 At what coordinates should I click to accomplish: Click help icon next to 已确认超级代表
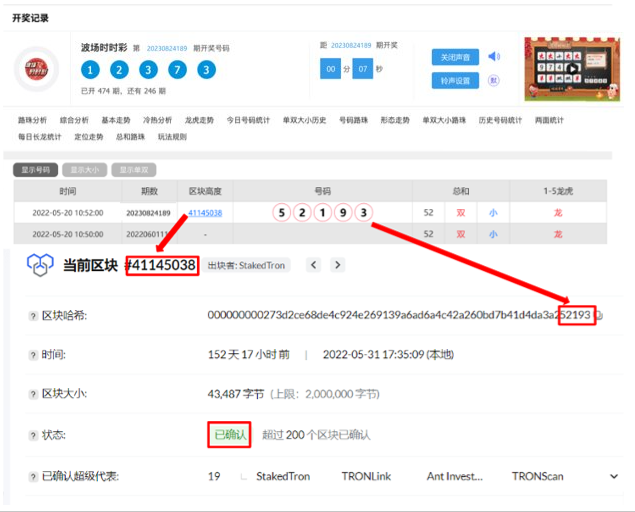(x=32, y=477)
